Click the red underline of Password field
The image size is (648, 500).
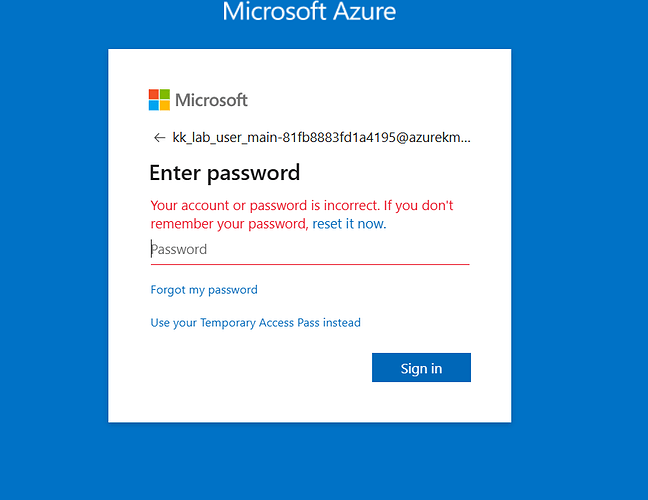click(x=310, y=264)
